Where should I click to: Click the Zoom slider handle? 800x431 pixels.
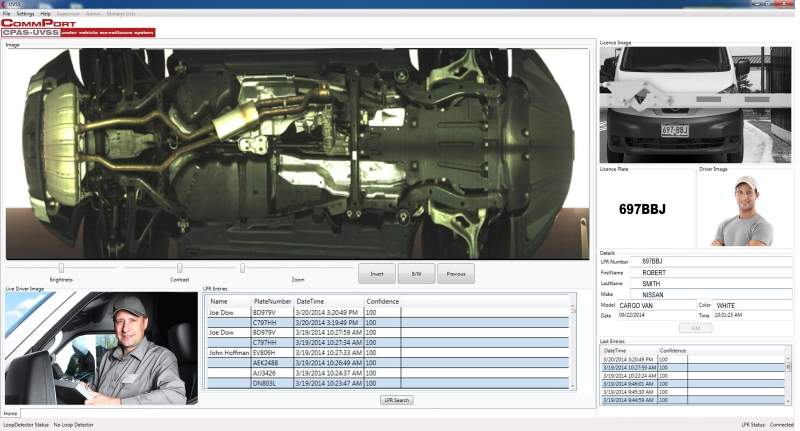(x=242, y=267)
